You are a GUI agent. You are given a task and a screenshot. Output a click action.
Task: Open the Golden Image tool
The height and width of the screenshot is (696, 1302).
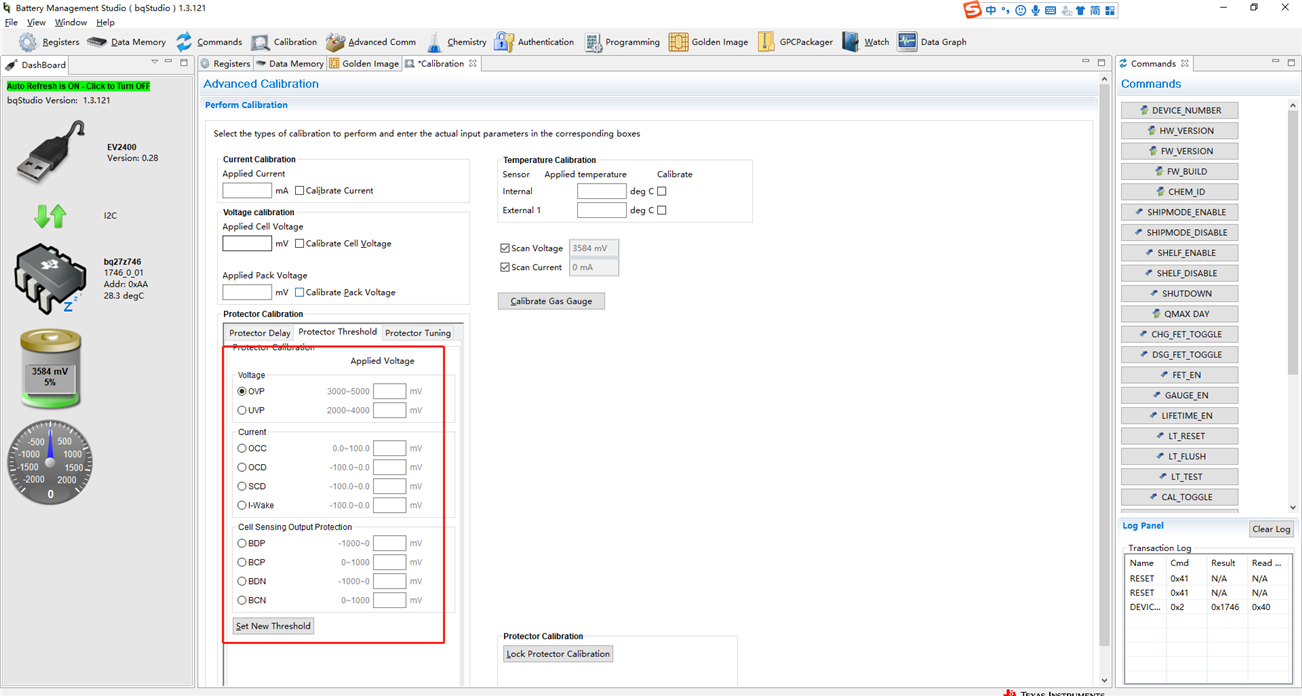708,42
